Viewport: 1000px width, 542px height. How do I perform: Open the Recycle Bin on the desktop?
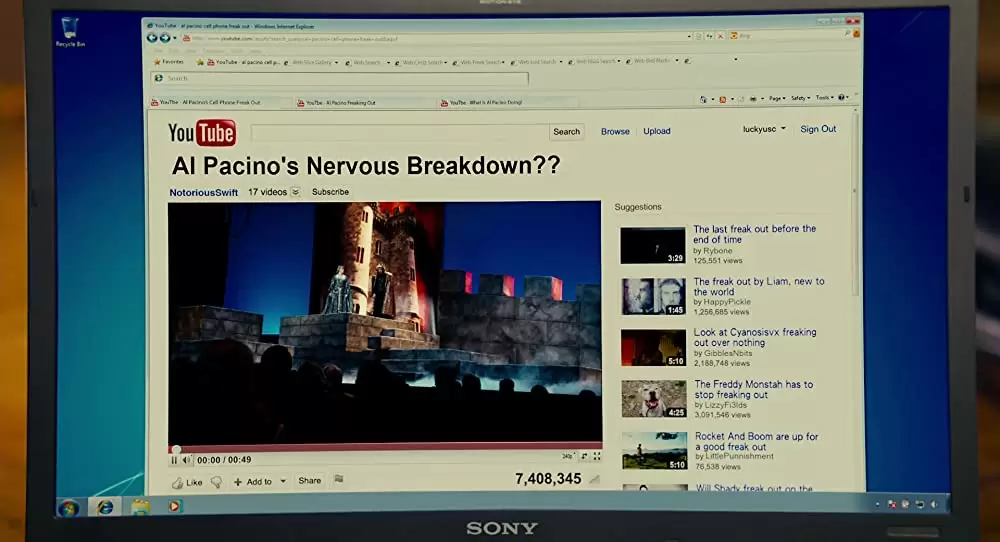70,31
